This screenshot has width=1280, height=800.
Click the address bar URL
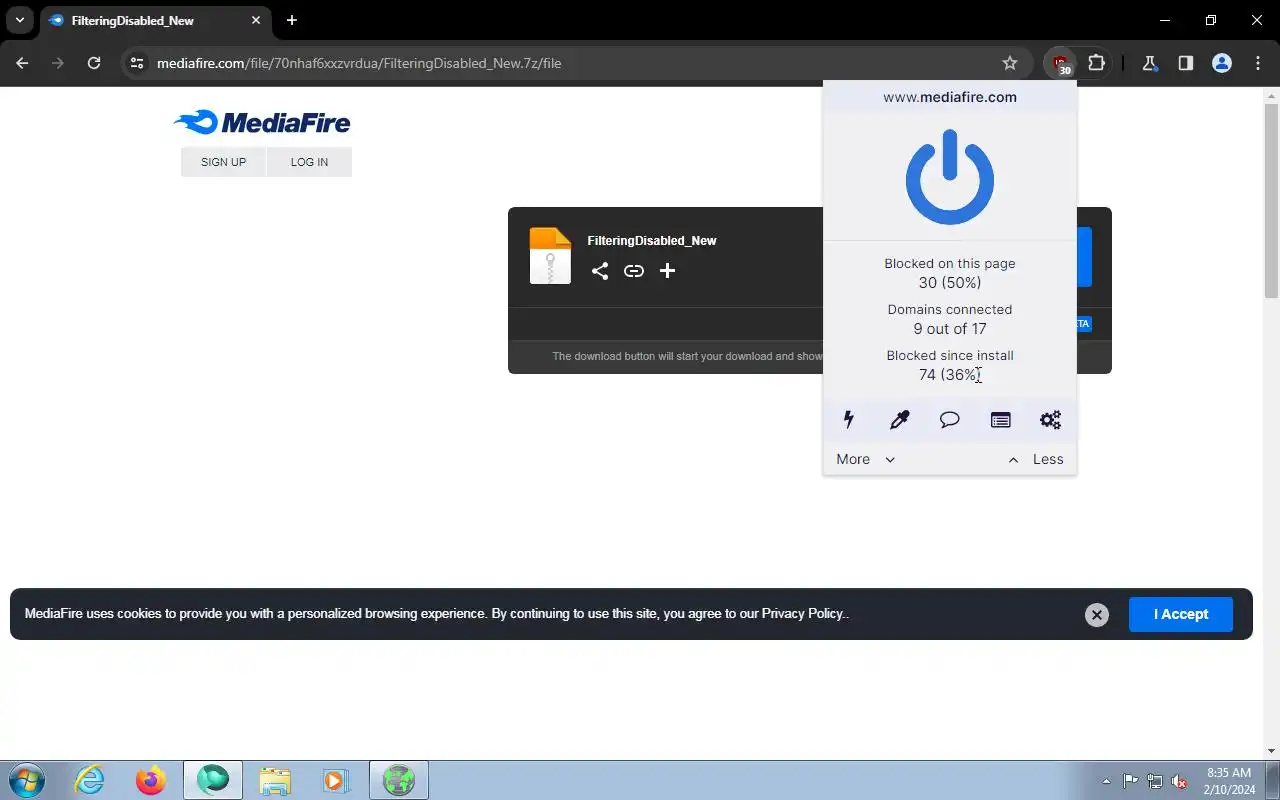(359, 63)
